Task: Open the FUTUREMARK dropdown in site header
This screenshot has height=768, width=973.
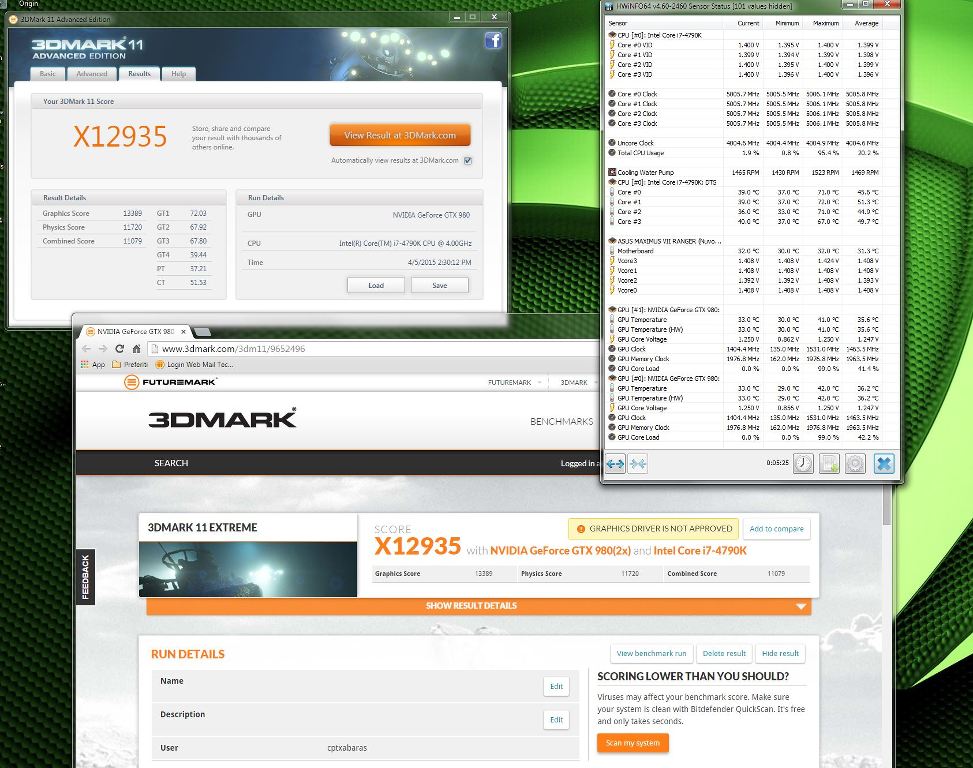Action: click(514, 383)
